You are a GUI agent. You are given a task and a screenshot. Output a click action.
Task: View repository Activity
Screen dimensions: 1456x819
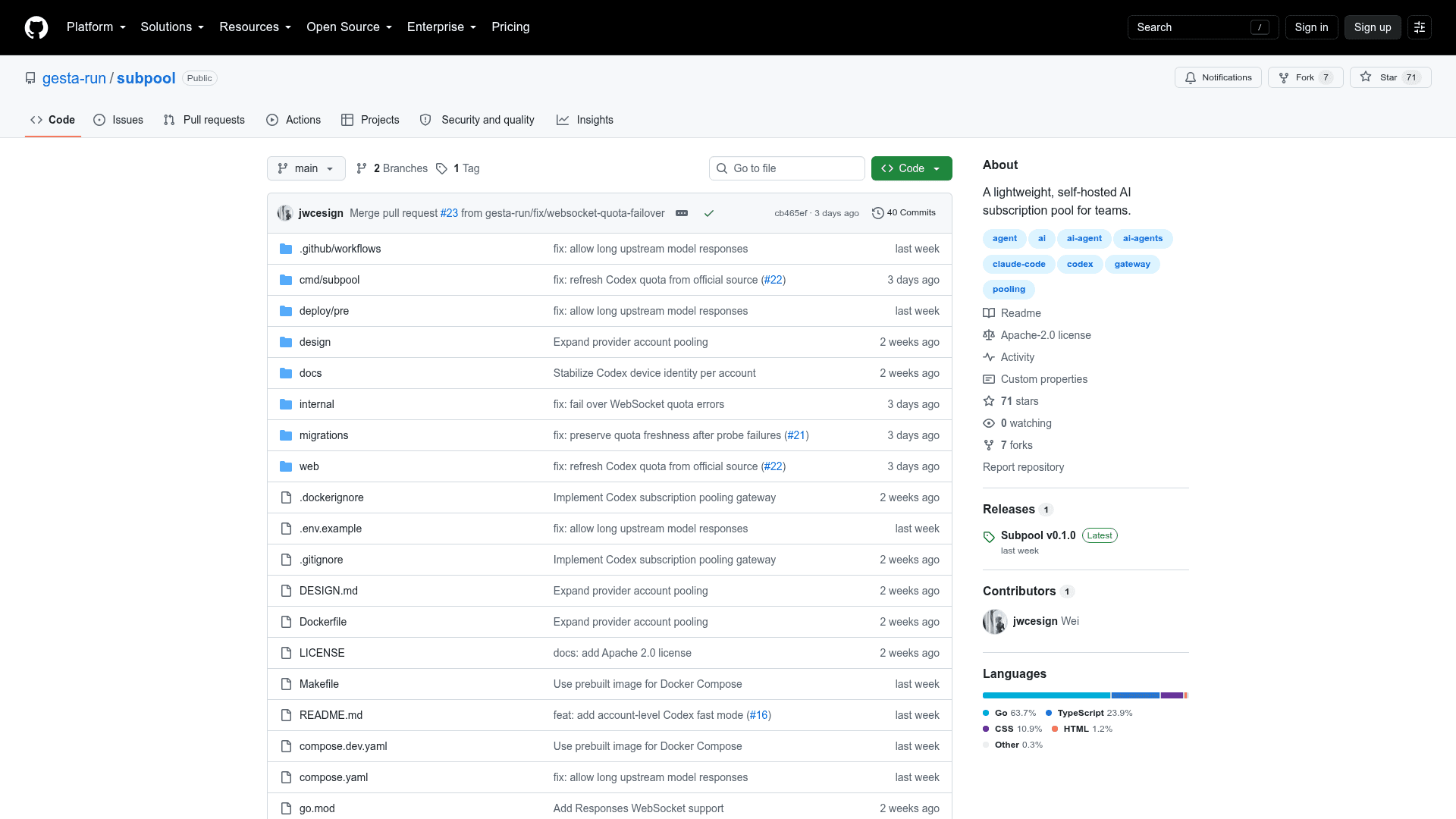tap(1009, 357)
